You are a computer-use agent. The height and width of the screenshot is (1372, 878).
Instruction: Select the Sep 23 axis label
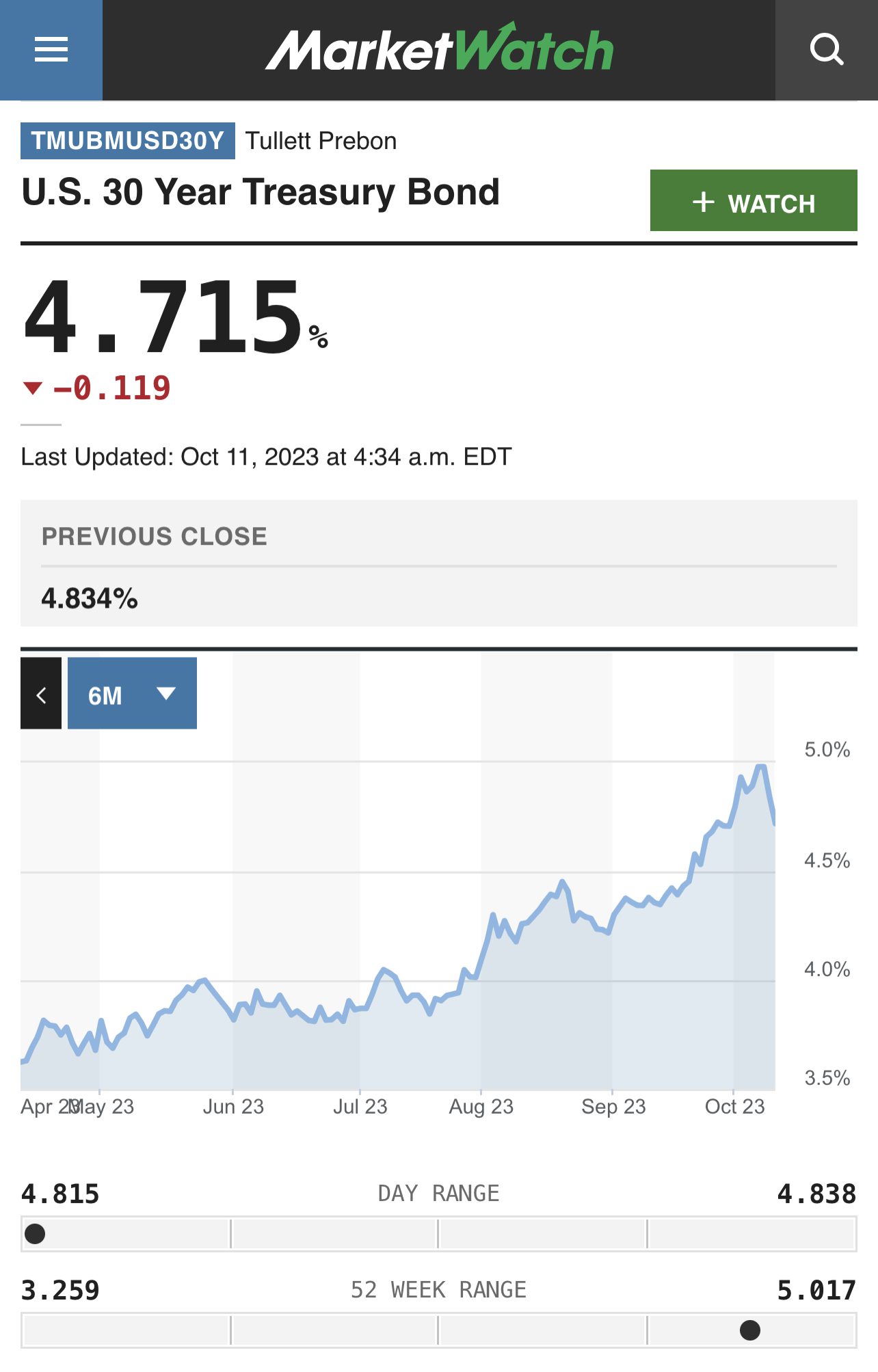613,1107
